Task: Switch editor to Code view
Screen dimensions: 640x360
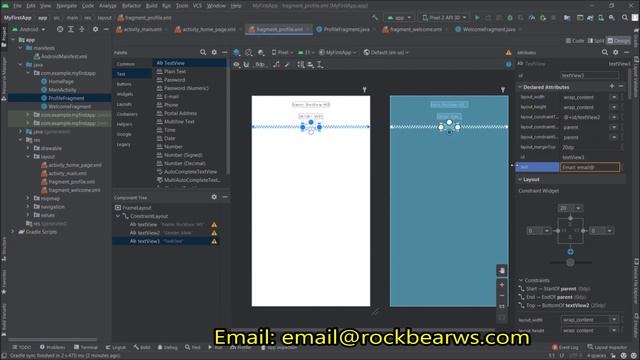Action: pos(575,40)
